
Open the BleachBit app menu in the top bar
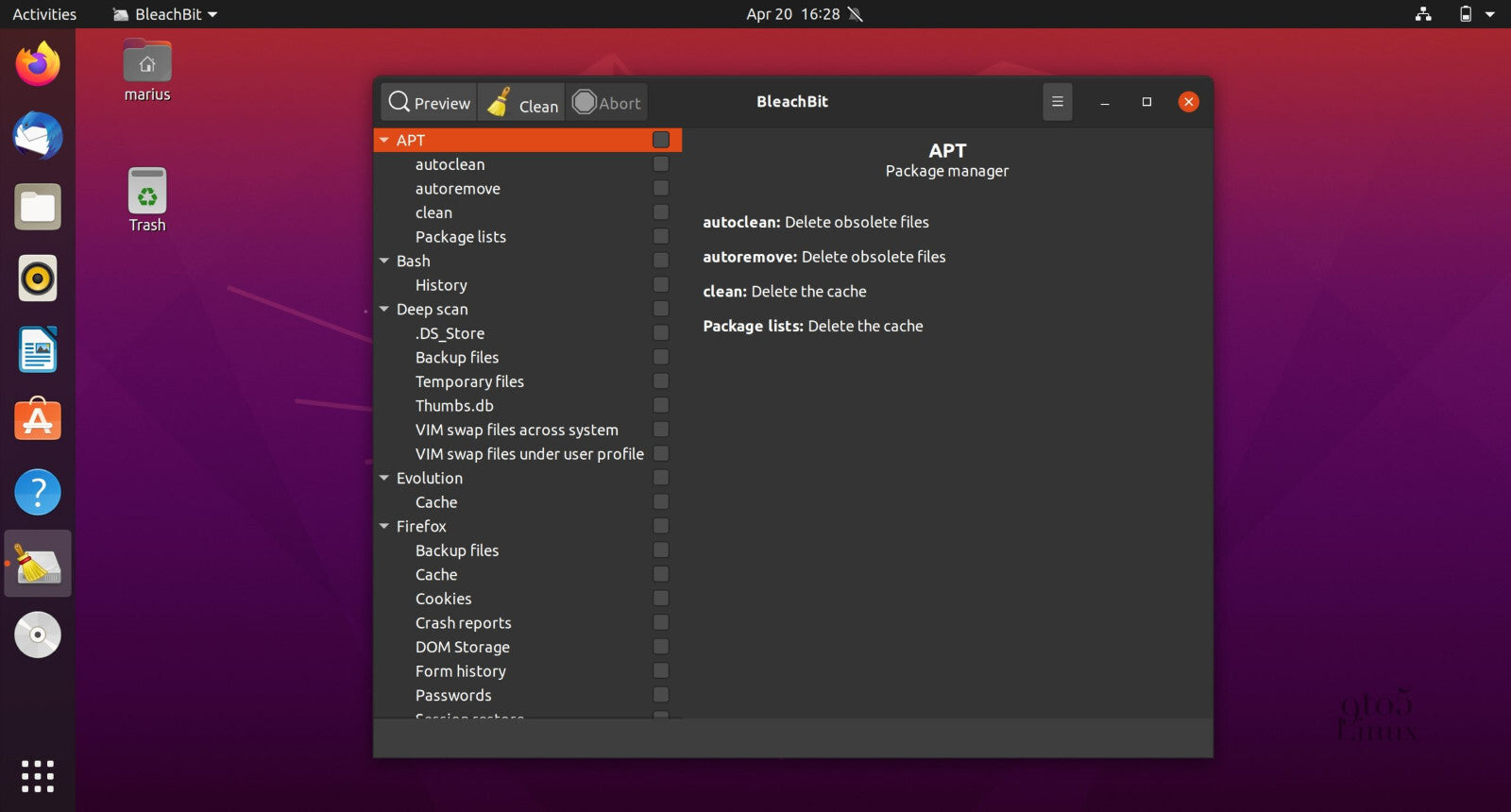click(165, 14)
